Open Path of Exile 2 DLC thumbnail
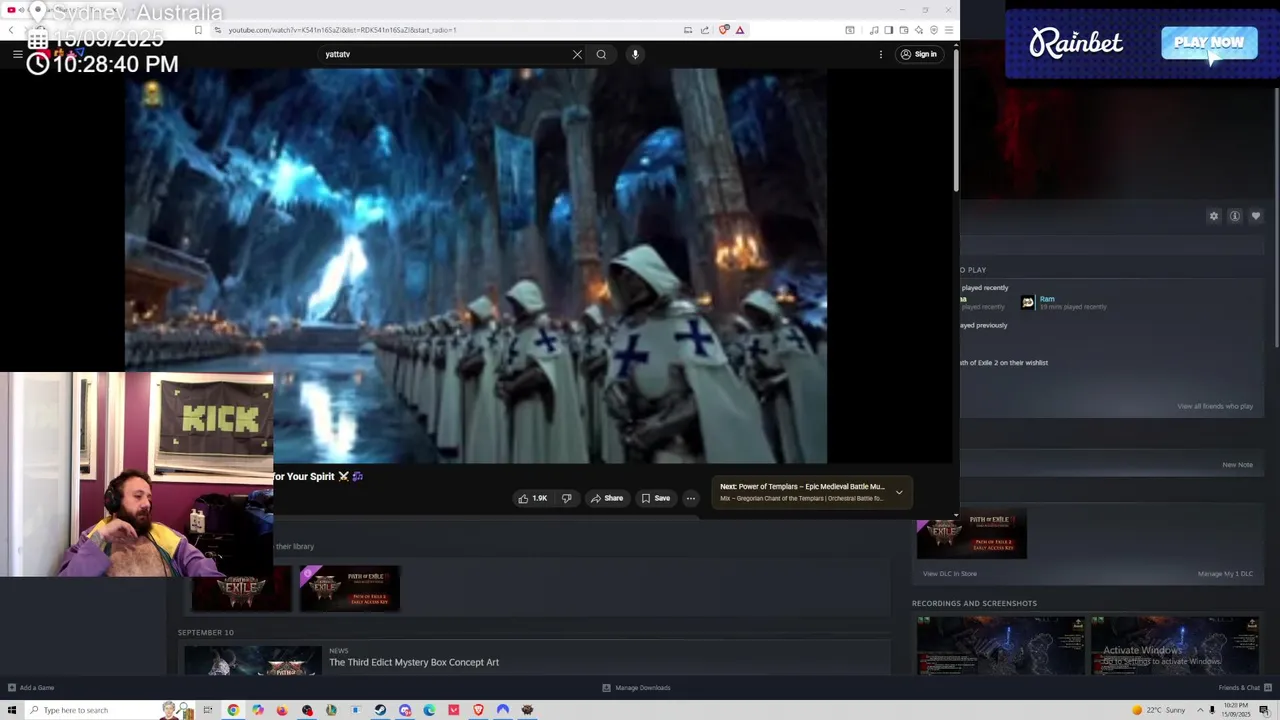Screen dimensions: 1280x720 pyautogui.click(x=971, y=536)
